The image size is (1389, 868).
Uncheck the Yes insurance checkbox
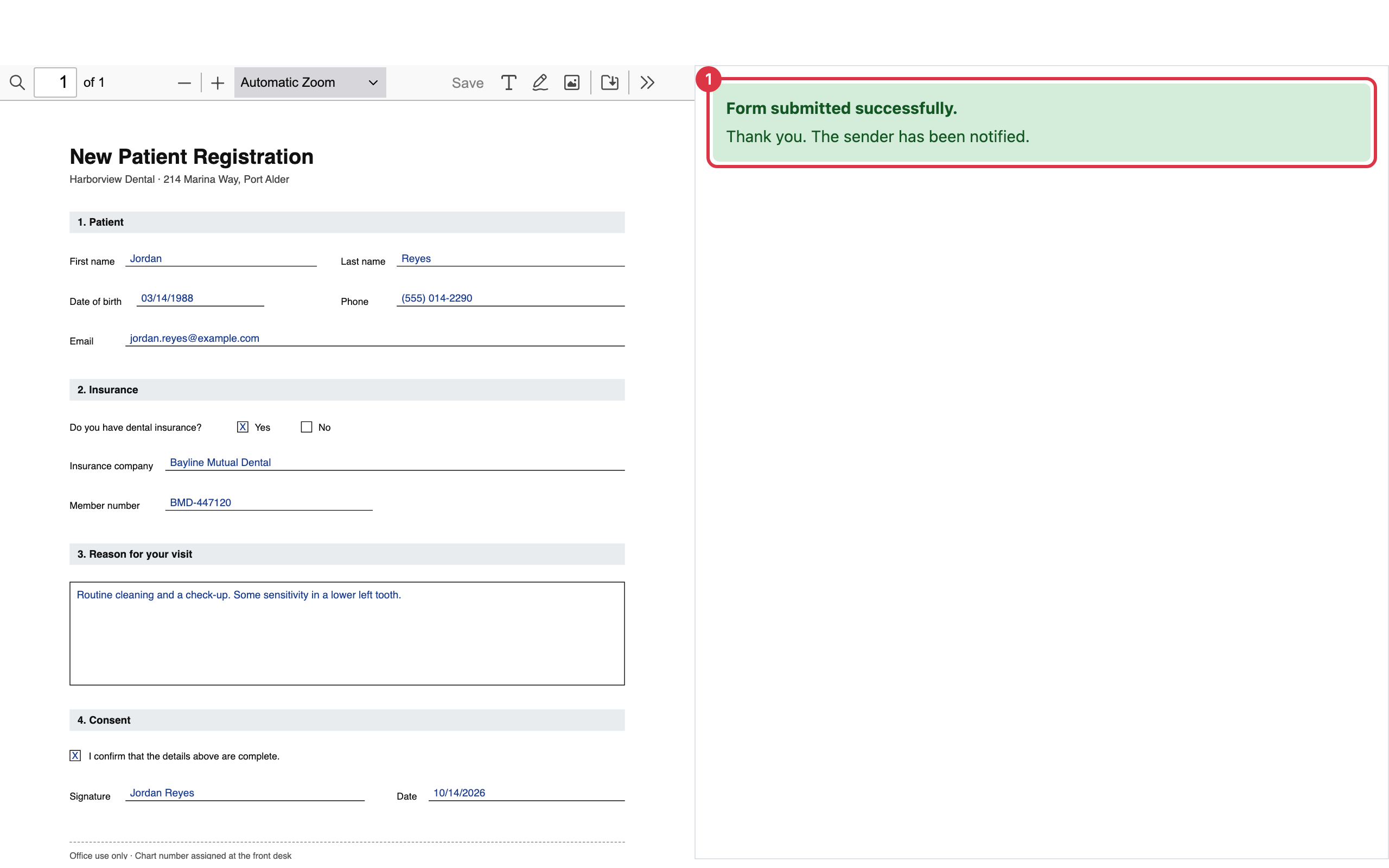tap(243, 427)
